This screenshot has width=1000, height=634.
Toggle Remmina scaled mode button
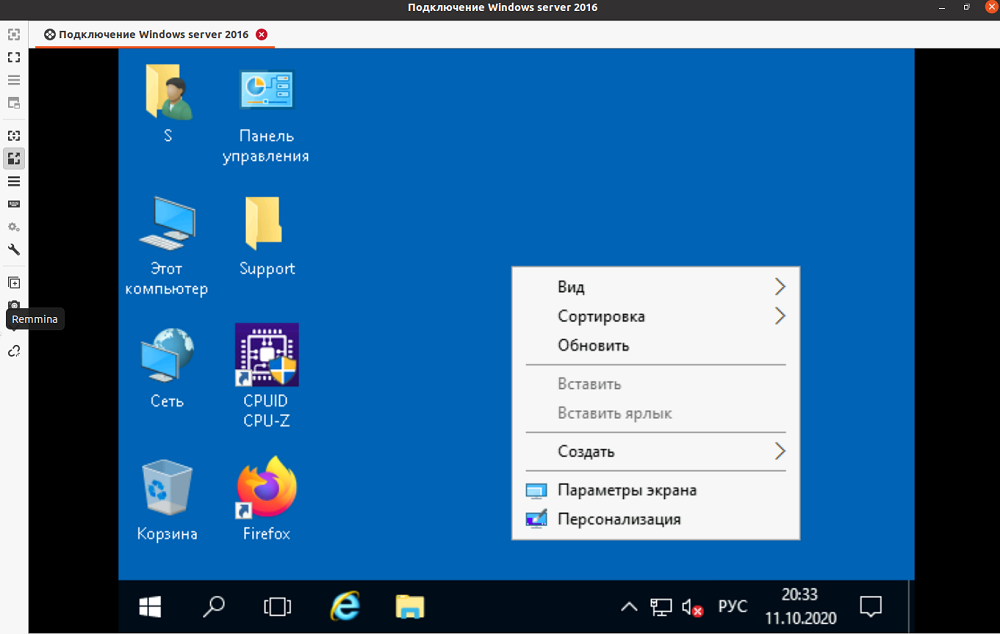coord(14,158)
